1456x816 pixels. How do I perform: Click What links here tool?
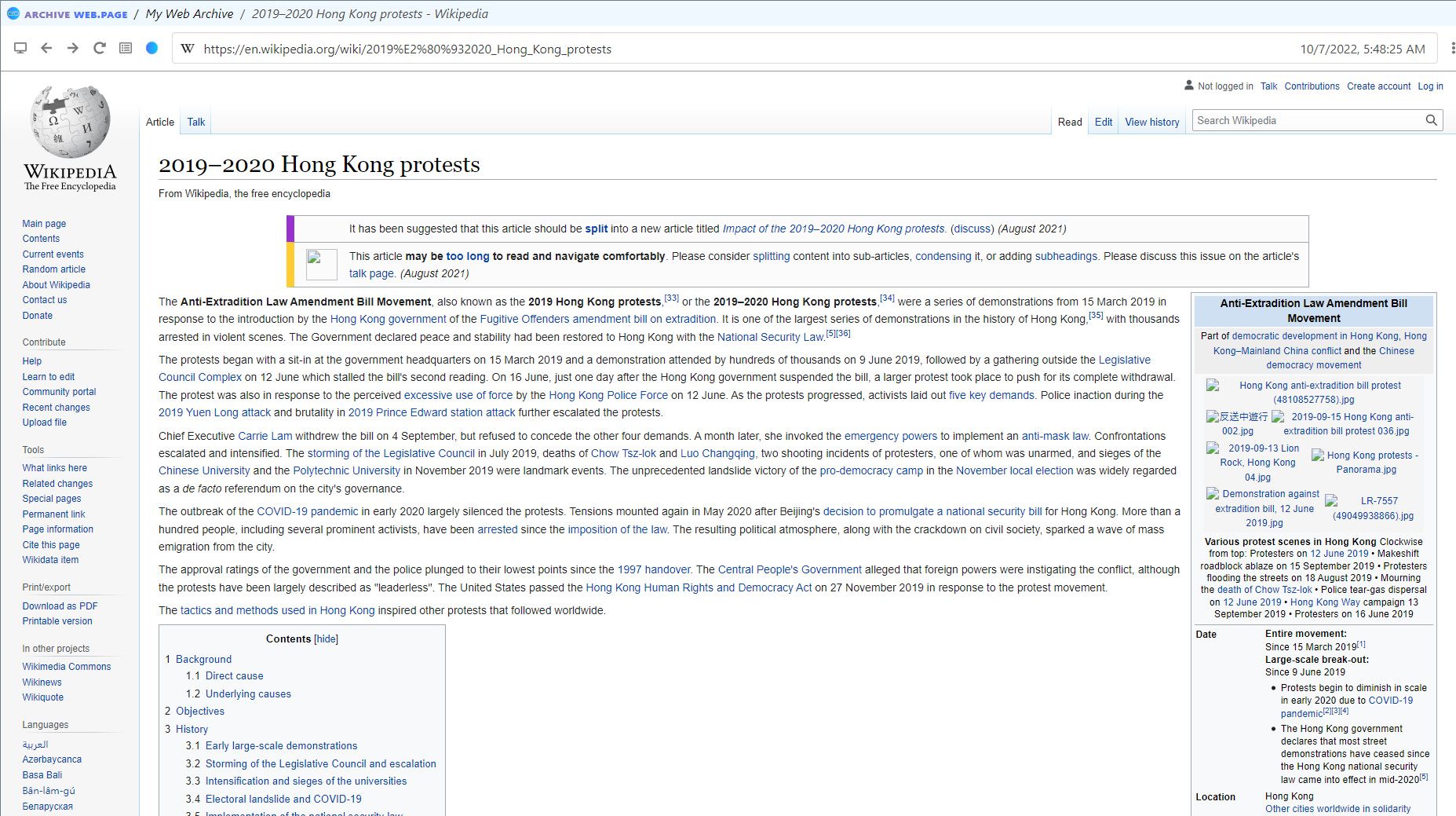coord(55,468)
